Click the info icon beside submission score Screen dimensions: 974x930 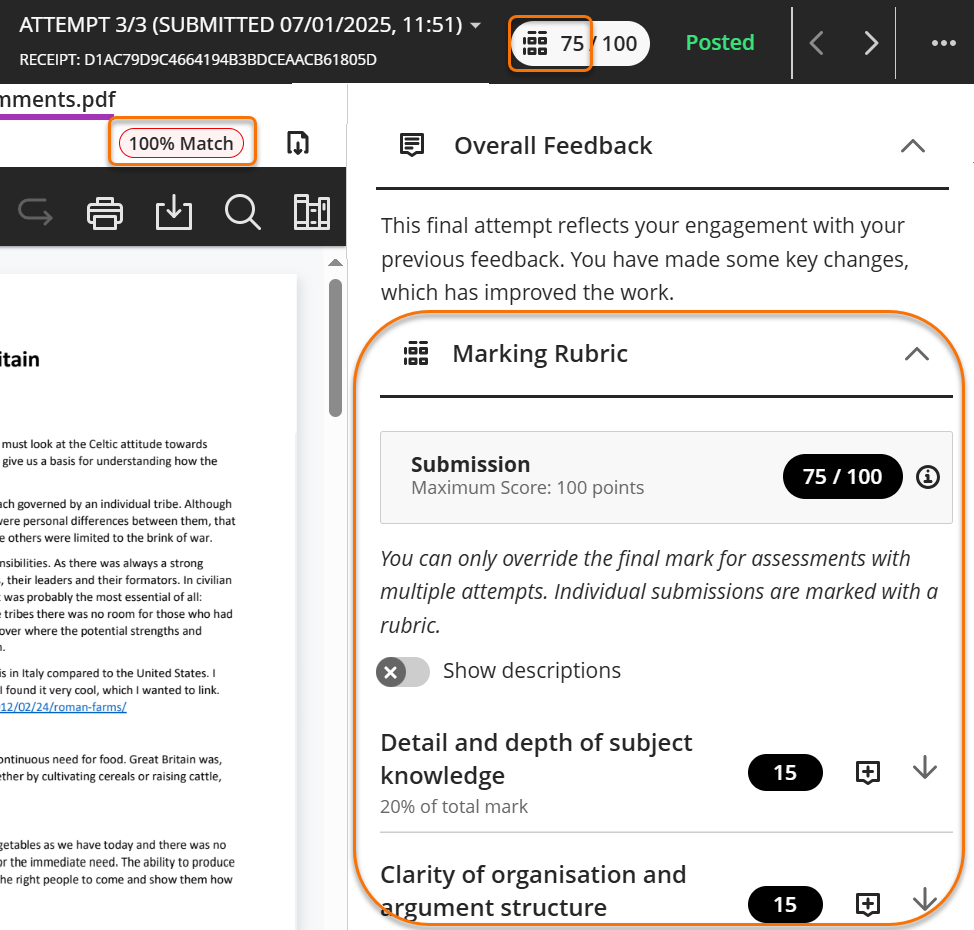928,477
